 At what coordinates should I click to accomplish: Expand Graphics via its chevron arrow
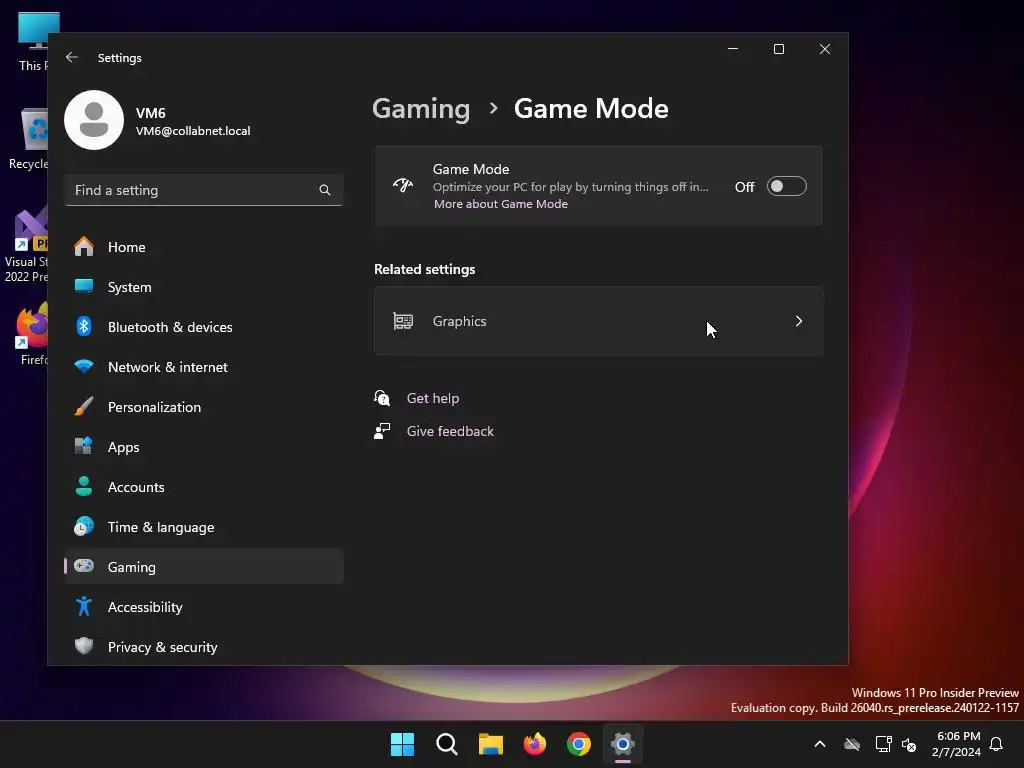point(799,321)
